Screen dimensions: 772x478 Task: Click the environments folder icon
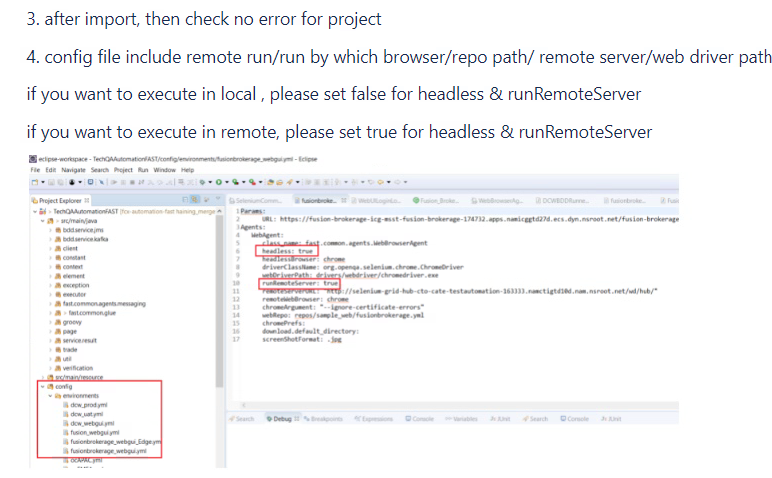(58, 396)
